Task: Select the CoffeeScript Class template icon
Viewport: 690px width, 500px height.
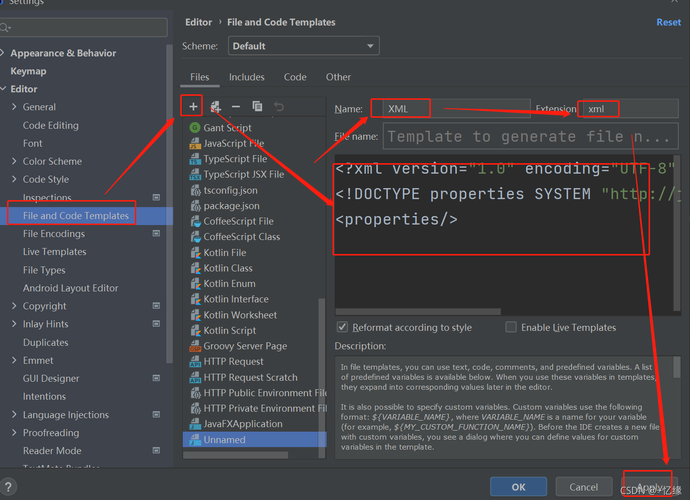Action: 195,237
